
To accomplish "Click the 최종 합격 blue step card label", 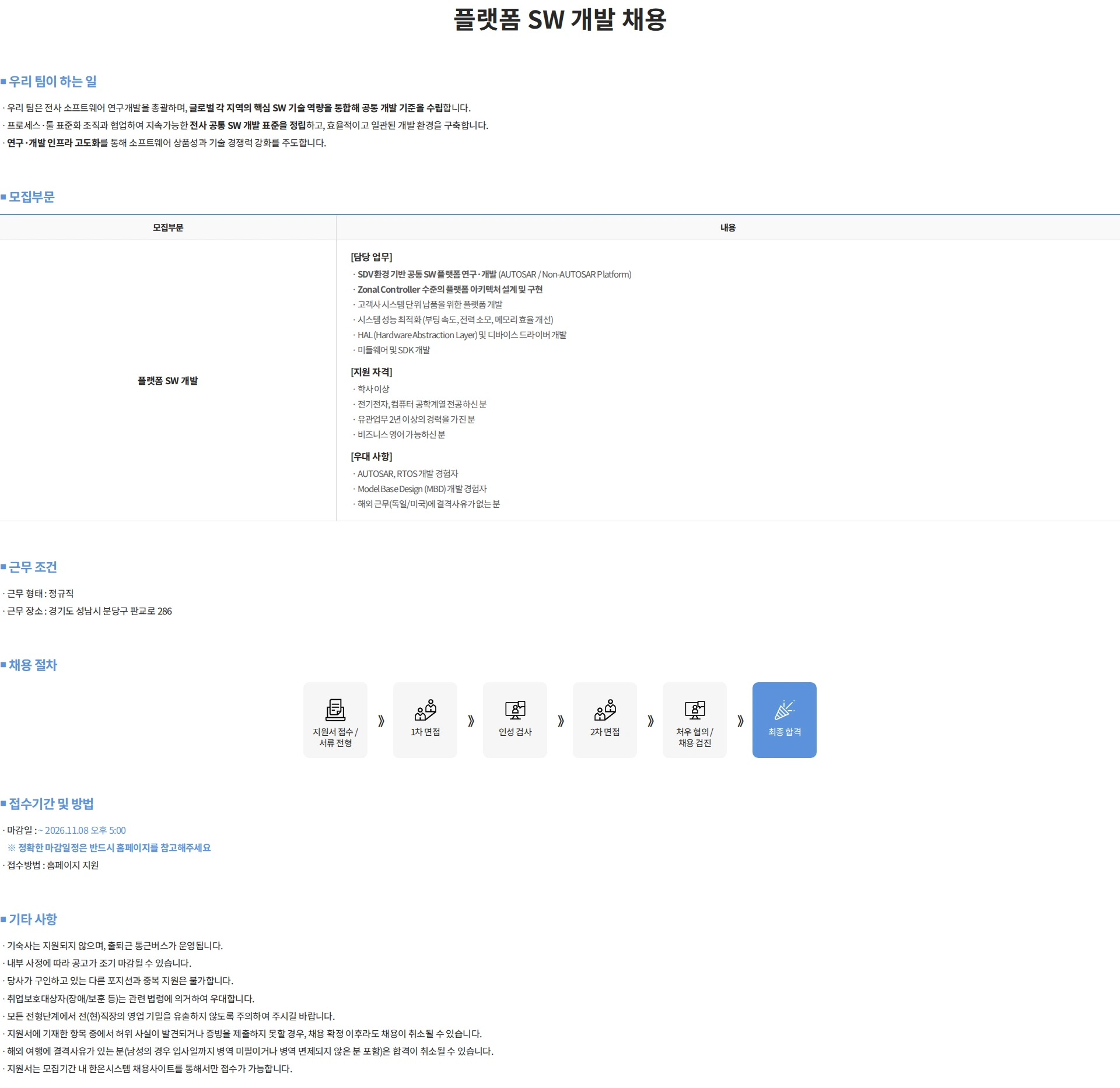I will 785,732.
